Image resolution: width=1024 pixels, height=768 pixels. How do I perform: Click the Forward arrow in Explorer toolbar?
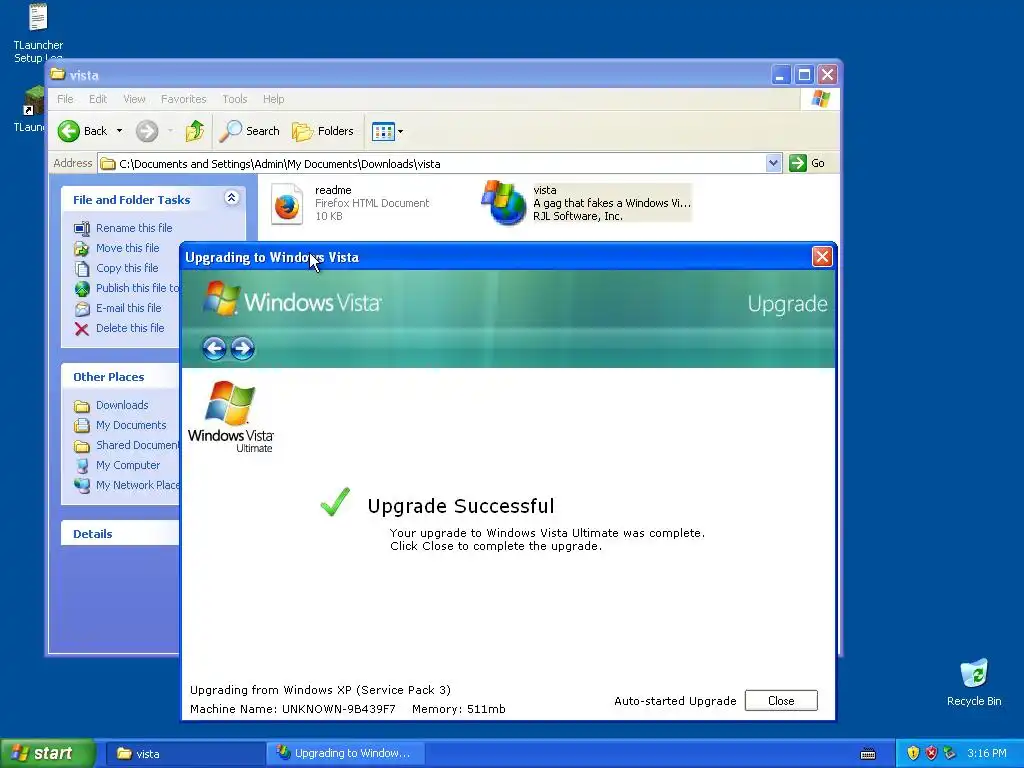pos(147,131)
